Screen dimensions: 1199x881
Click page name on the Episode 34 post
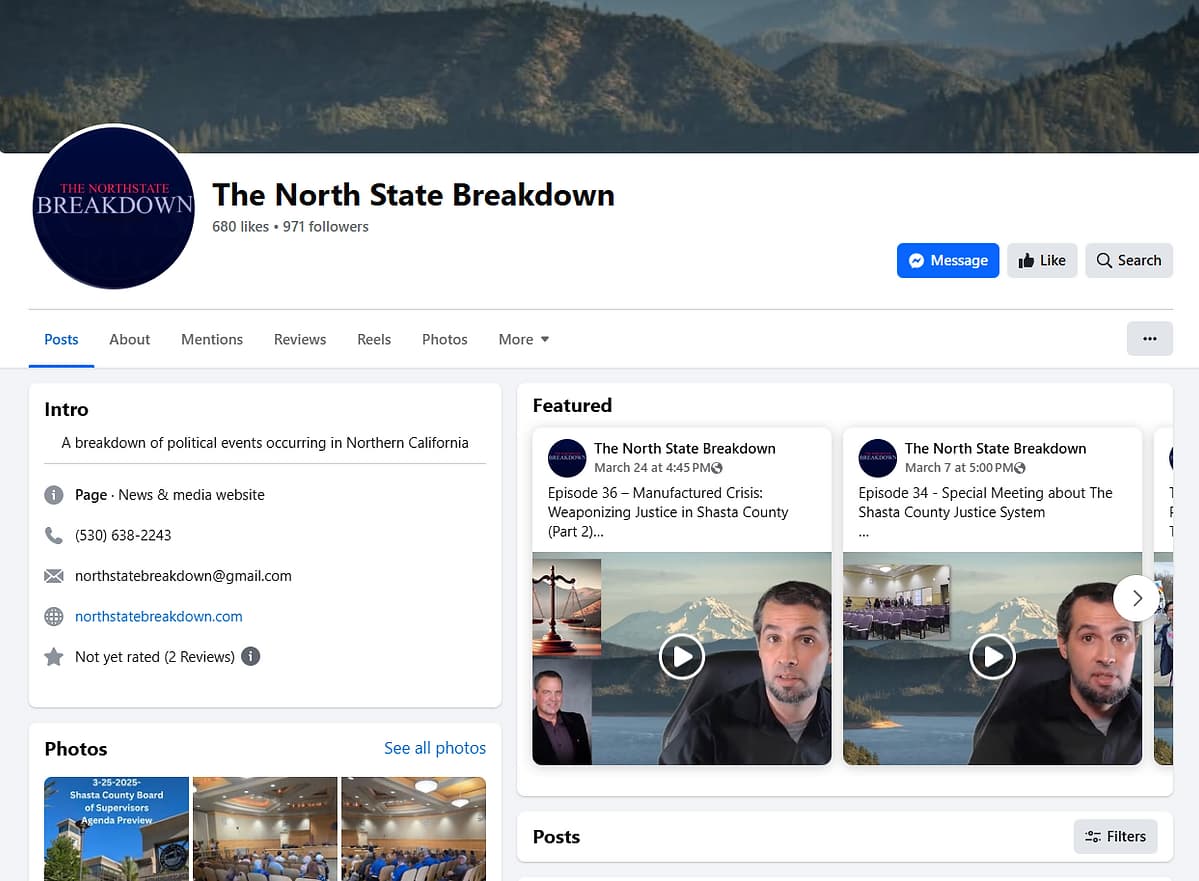[x=995, y=449]
